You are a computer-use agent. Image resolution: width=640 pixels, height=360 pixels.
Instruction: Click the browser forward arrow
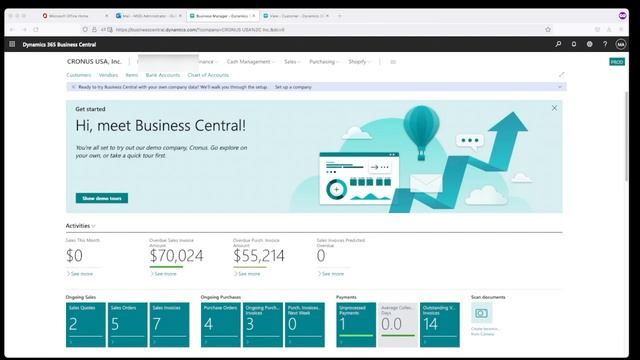(24, 29)
